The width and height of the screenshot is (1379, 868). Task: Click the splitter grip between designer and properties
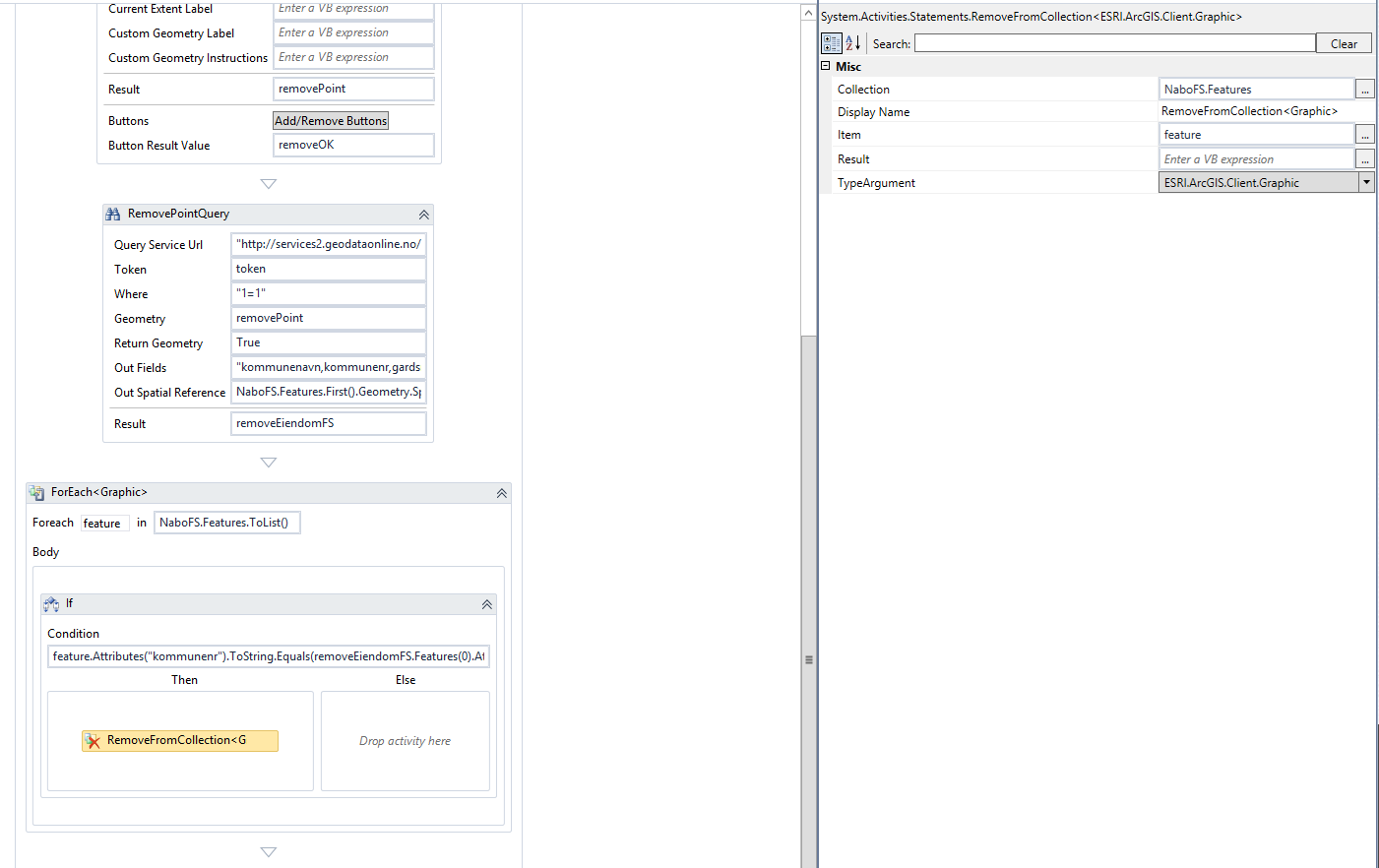coord(809,659)
